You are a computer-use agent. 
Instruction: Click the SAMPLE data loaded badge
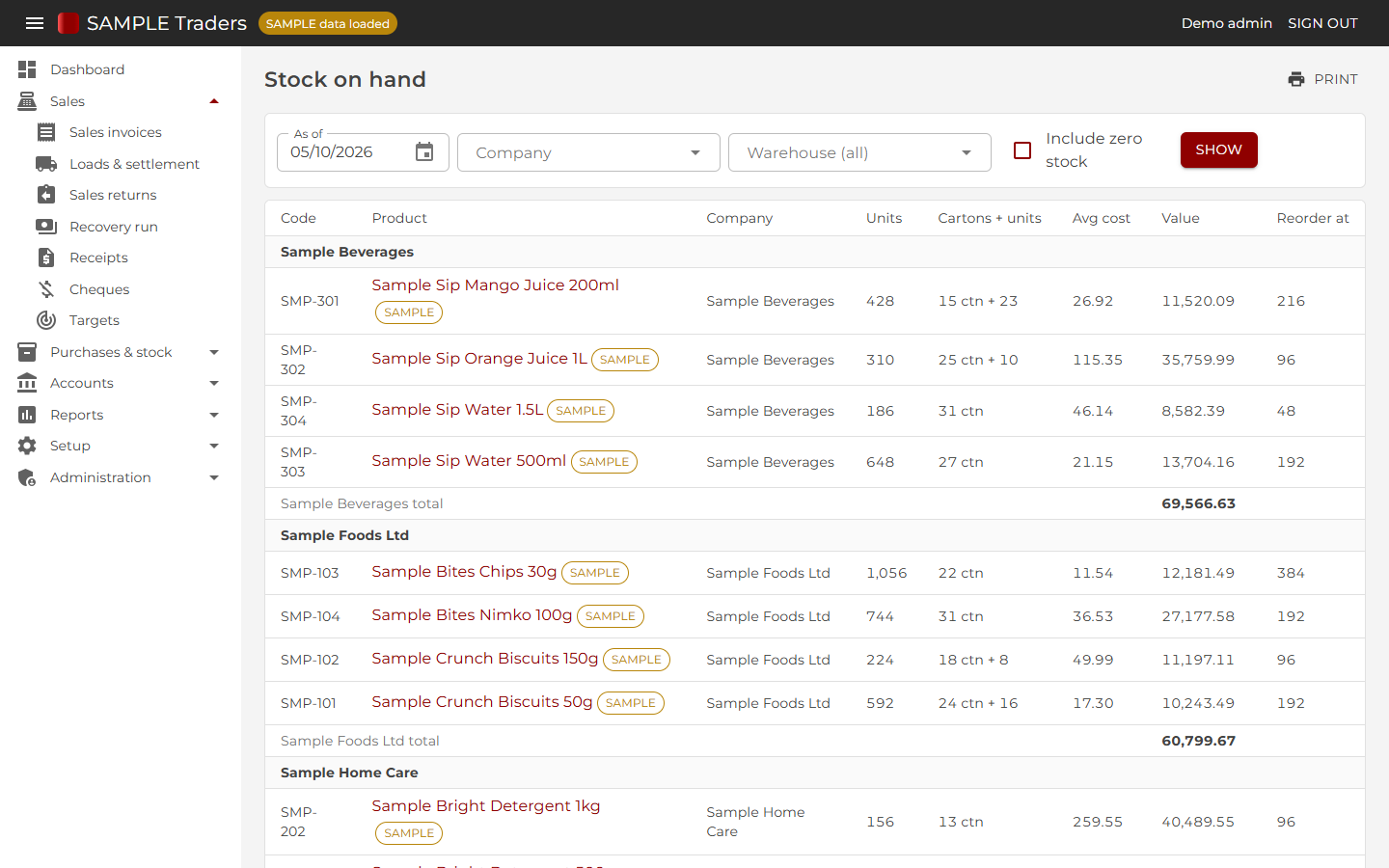(328, 23)
